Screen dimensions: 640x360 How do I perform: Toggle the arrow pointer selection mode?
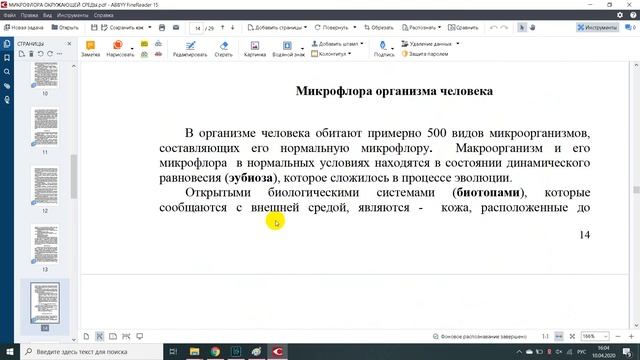(x=522, y=27)
